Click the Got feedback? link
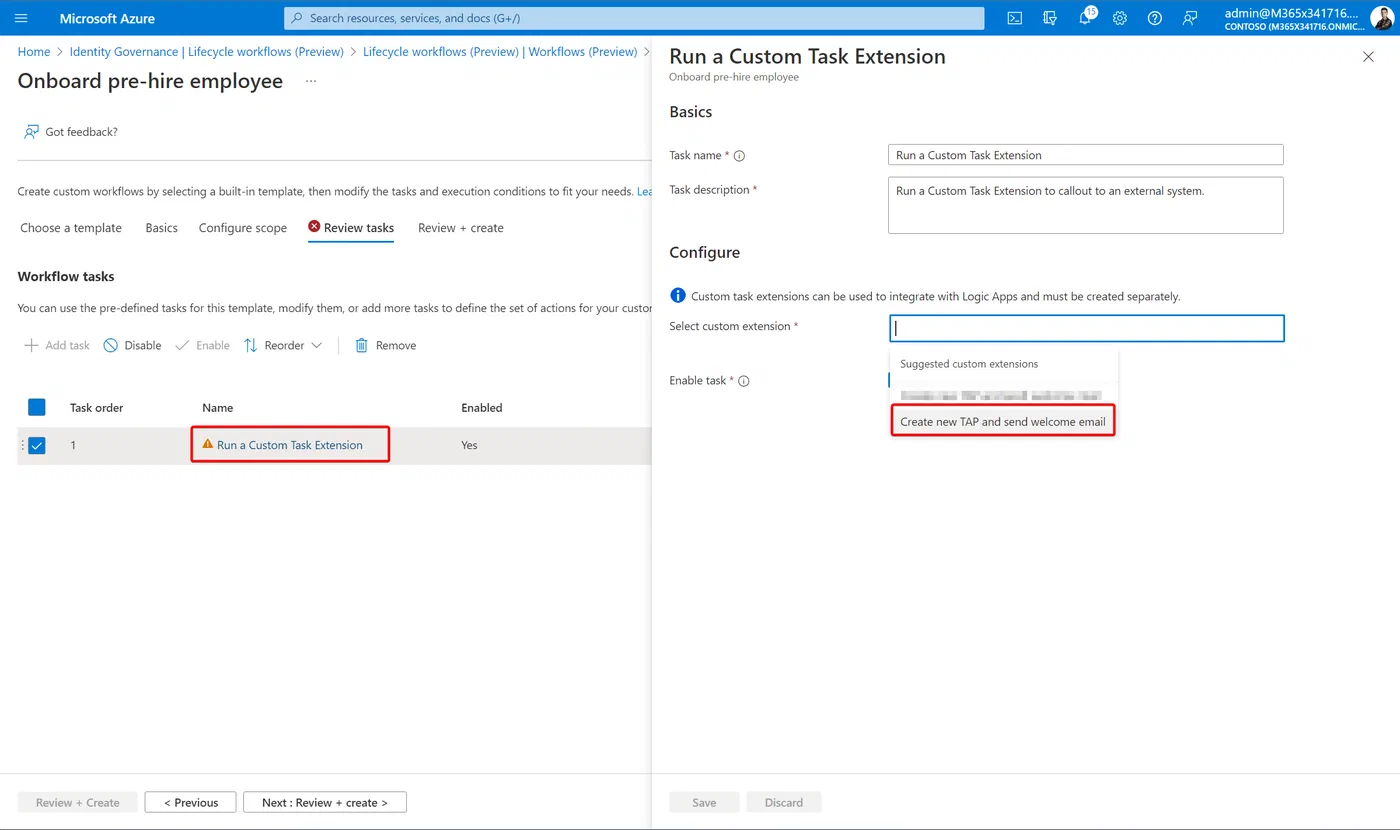The image size is (1400, 830). pyautogui.click(x=70, y=132)
